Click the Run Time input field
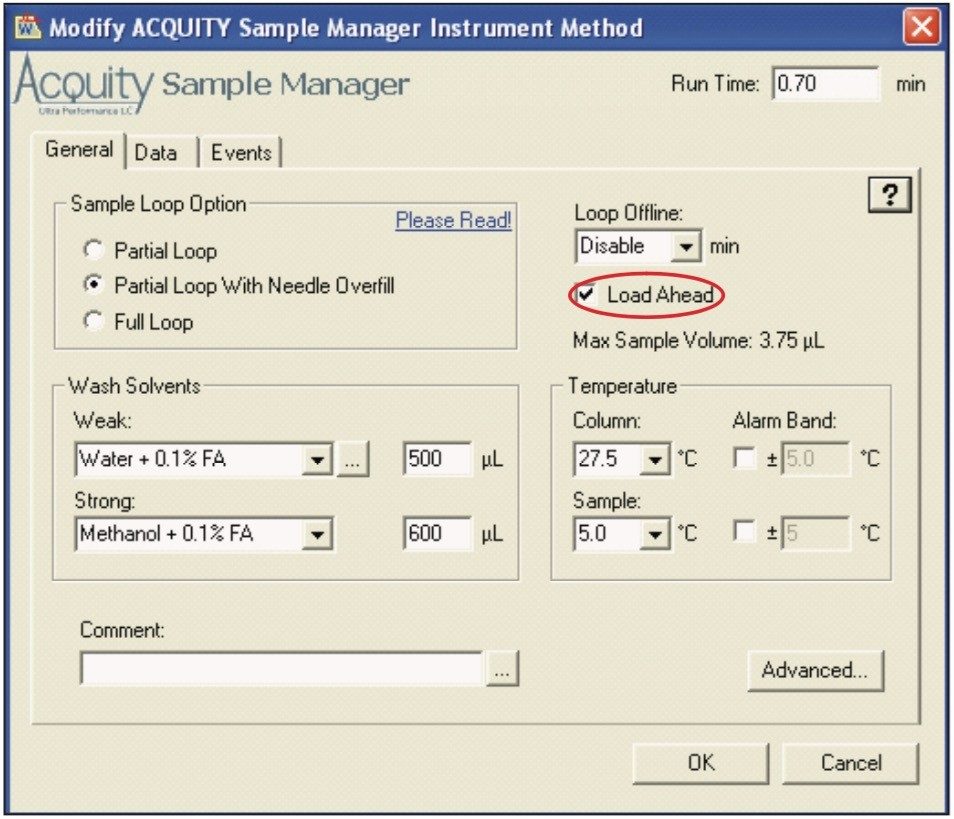This screenshot has height=819, width=954. click(x=825, y=83)
